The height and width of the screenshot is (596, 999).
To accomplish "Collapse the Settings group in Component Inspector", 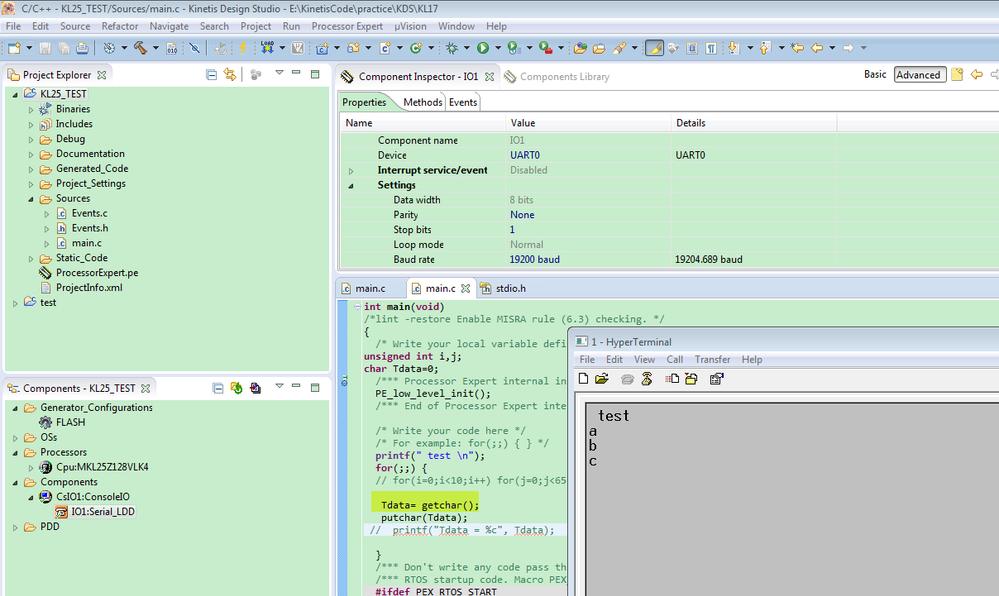I will pyautogui.click(x=351, y=185).
